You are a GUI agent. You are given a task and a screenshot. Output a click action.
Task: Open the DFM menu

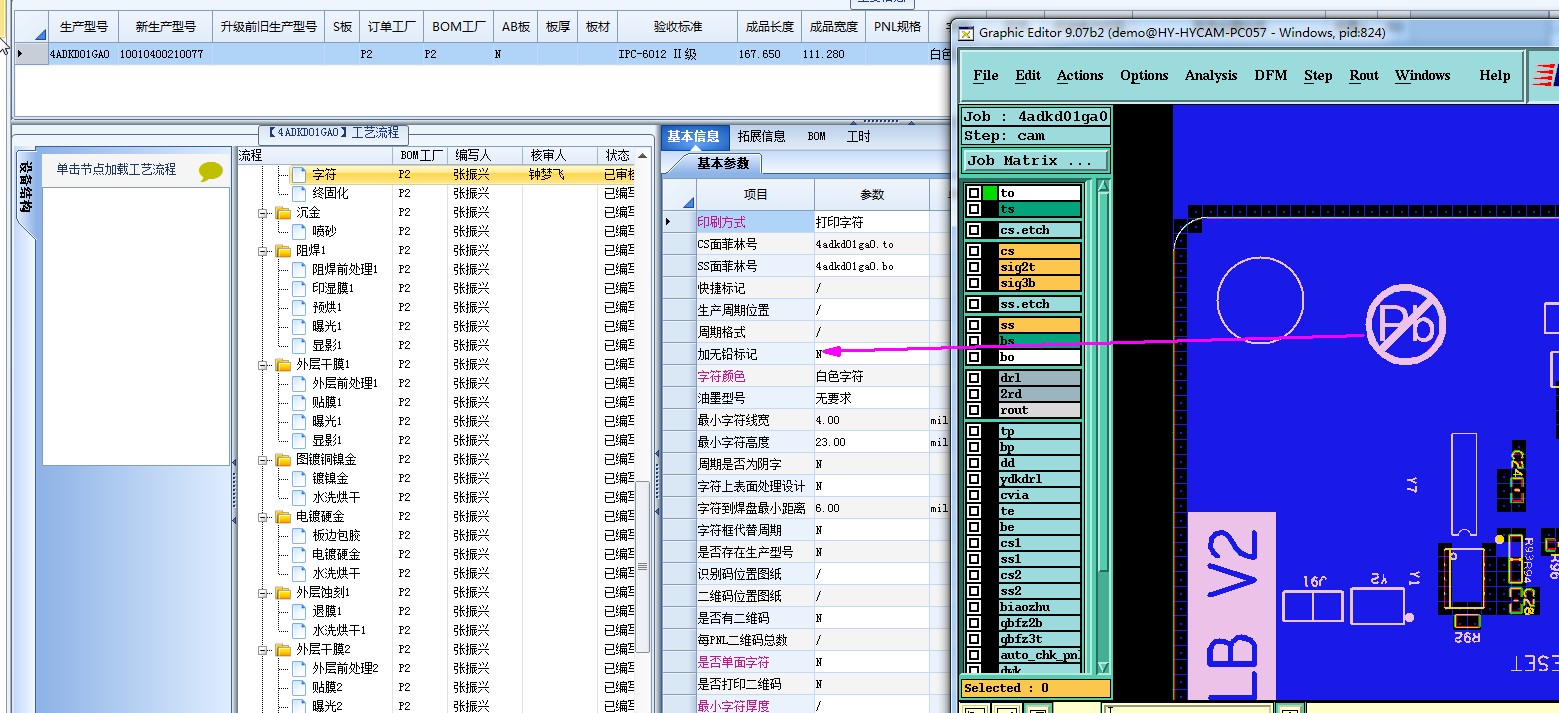click(x=1271, y=75)
